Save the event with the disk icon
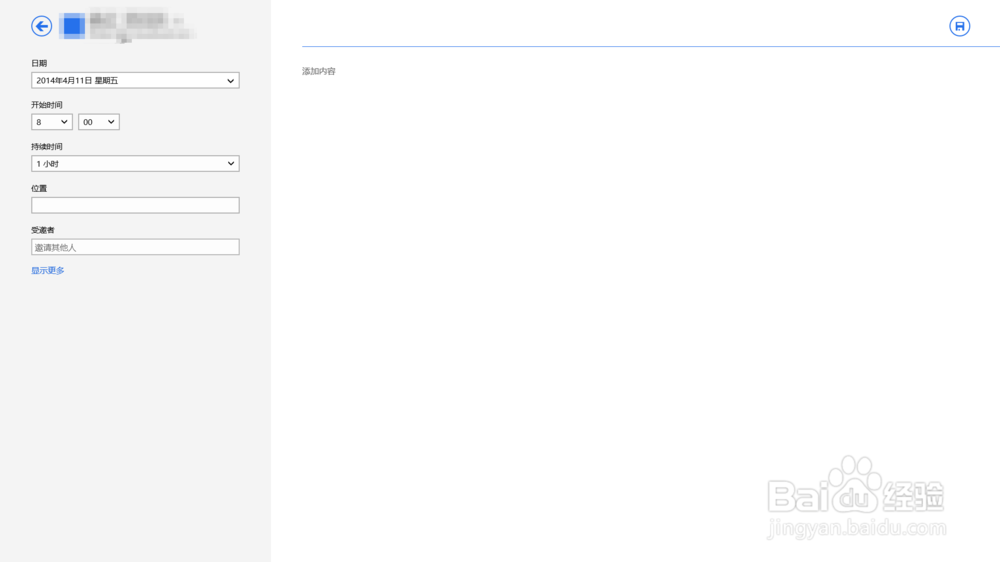Image resolution: width=1000 pixels, height=562 pixels. [959, 26]
